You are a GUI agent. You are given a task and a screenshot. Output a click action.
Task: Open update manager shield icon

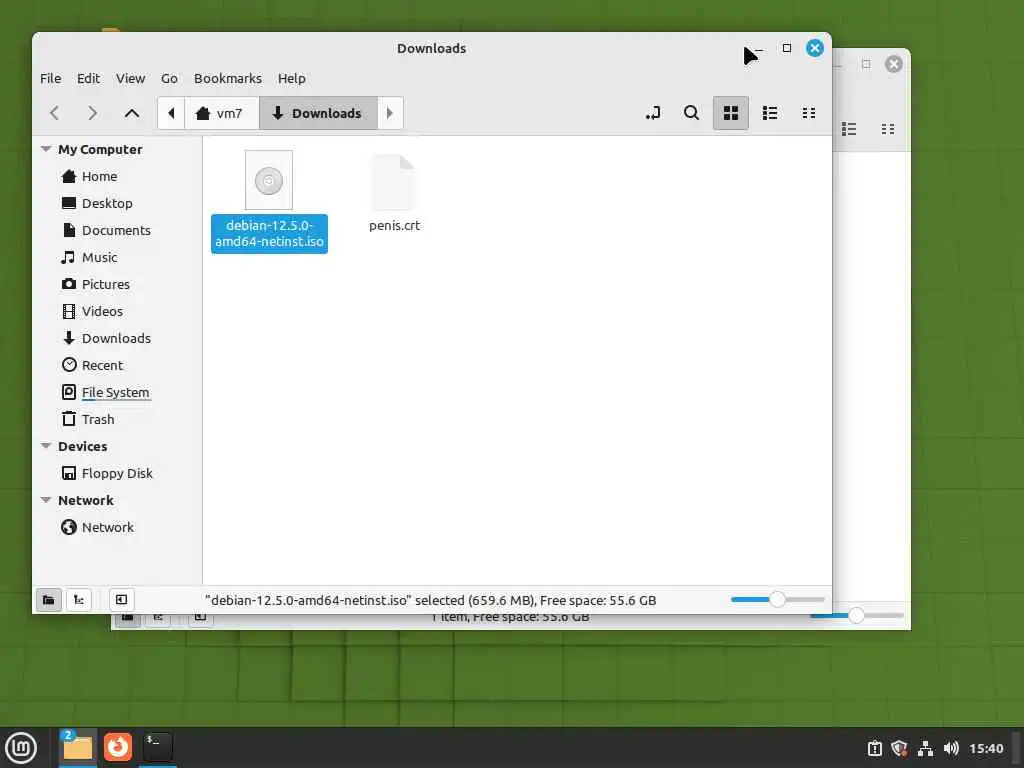(899, 748)
